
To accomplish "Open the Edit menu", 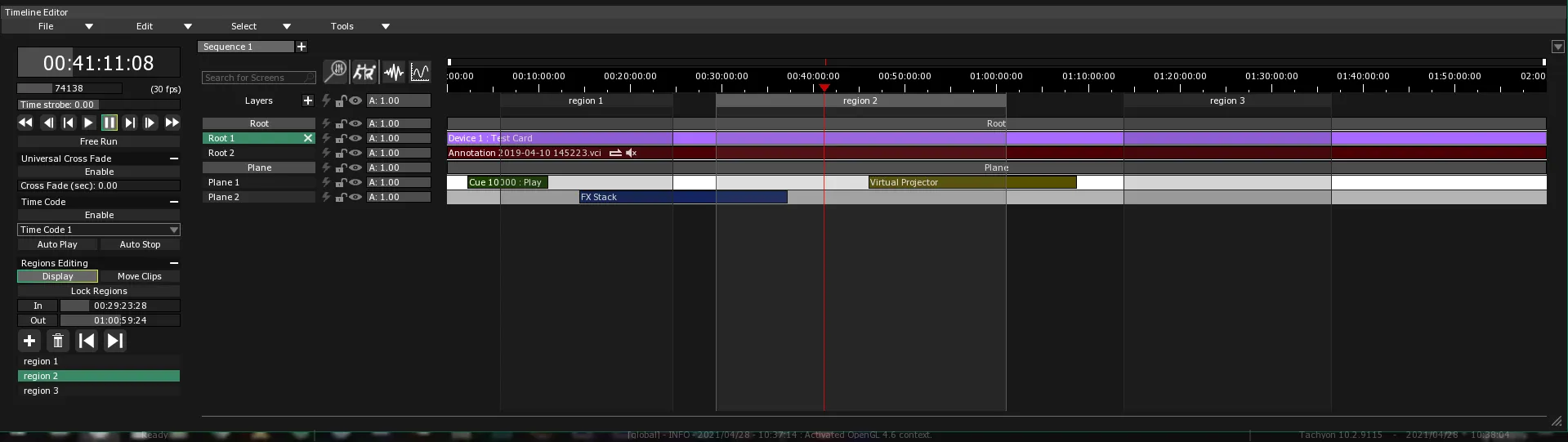I will coord(145,26).
